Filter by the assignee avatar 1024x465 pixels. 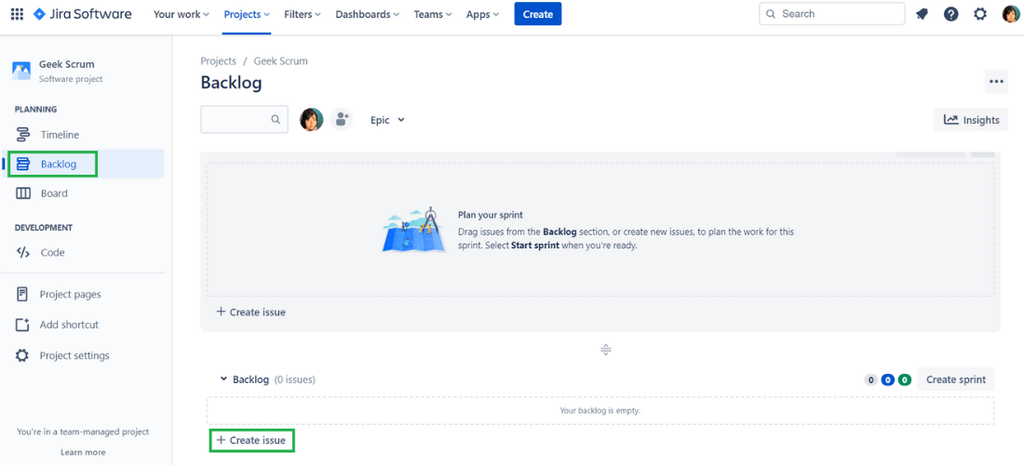click(312, 120)
